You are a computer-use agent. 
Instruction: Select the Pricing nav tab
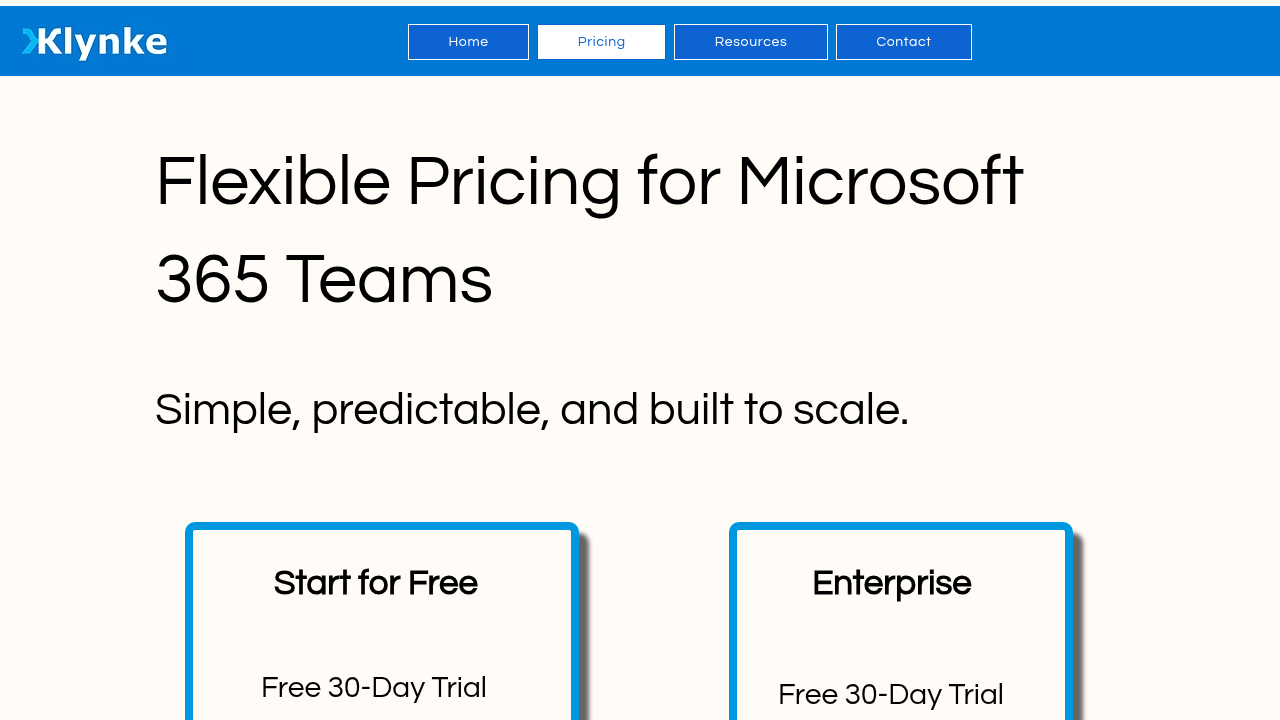(x=601, y=42)
